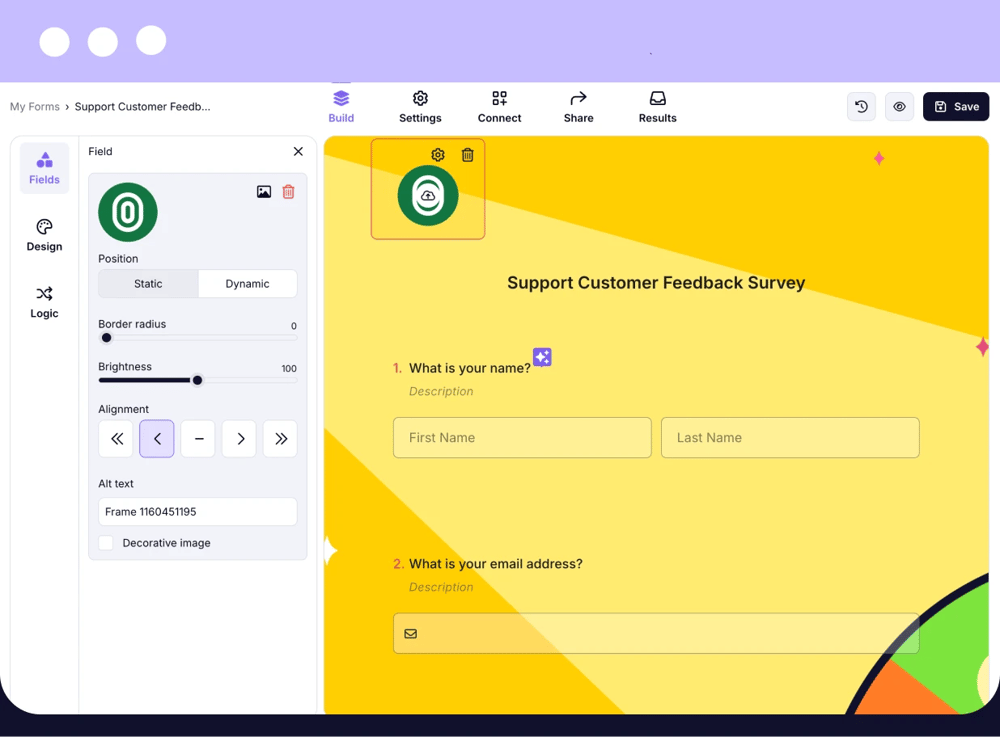1000x737 pixels.
Task: Save the form
Action: 955,106
